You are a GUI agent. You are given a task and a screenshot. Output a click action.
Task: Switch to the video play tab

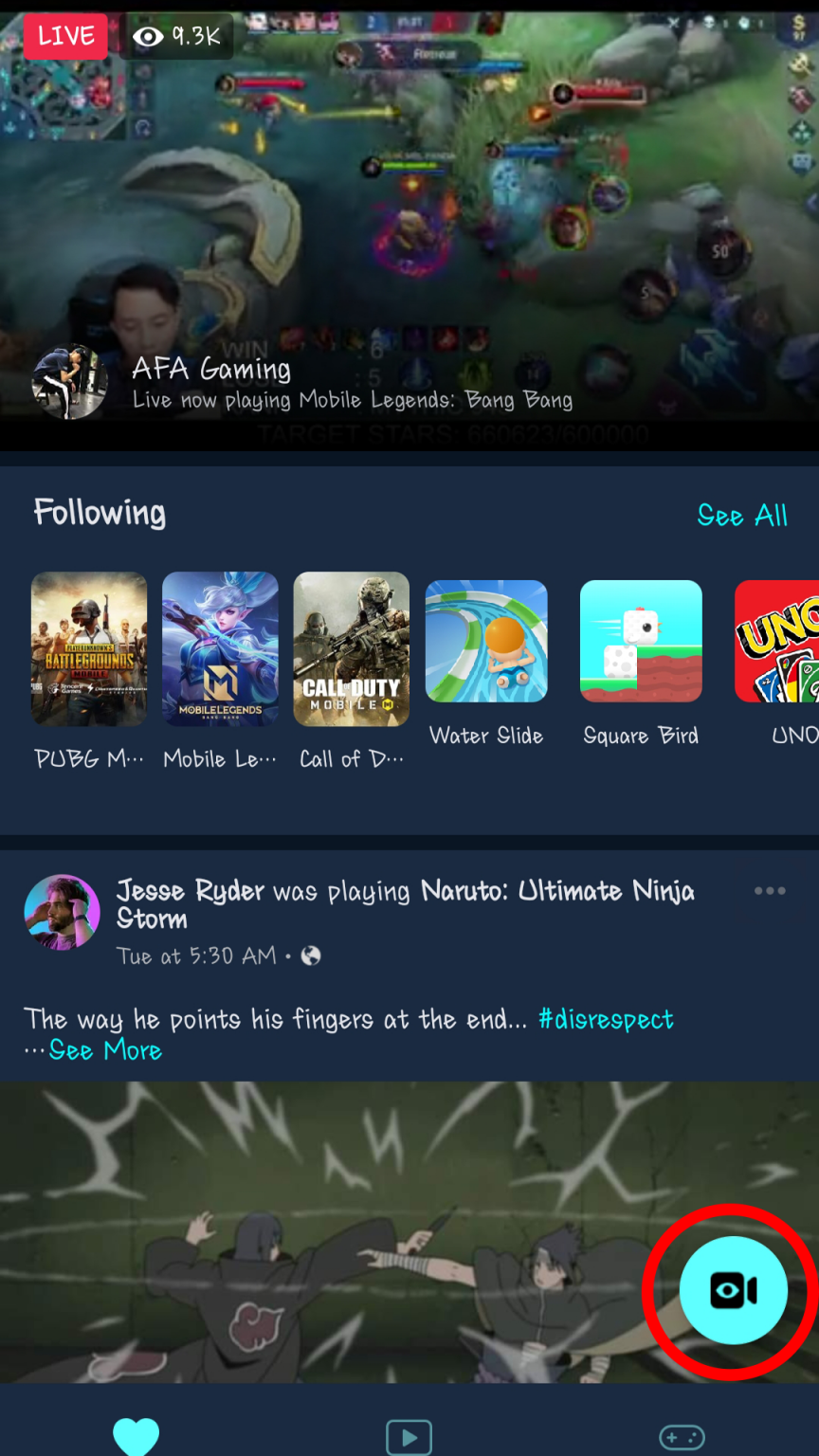tap(409, 1437)
